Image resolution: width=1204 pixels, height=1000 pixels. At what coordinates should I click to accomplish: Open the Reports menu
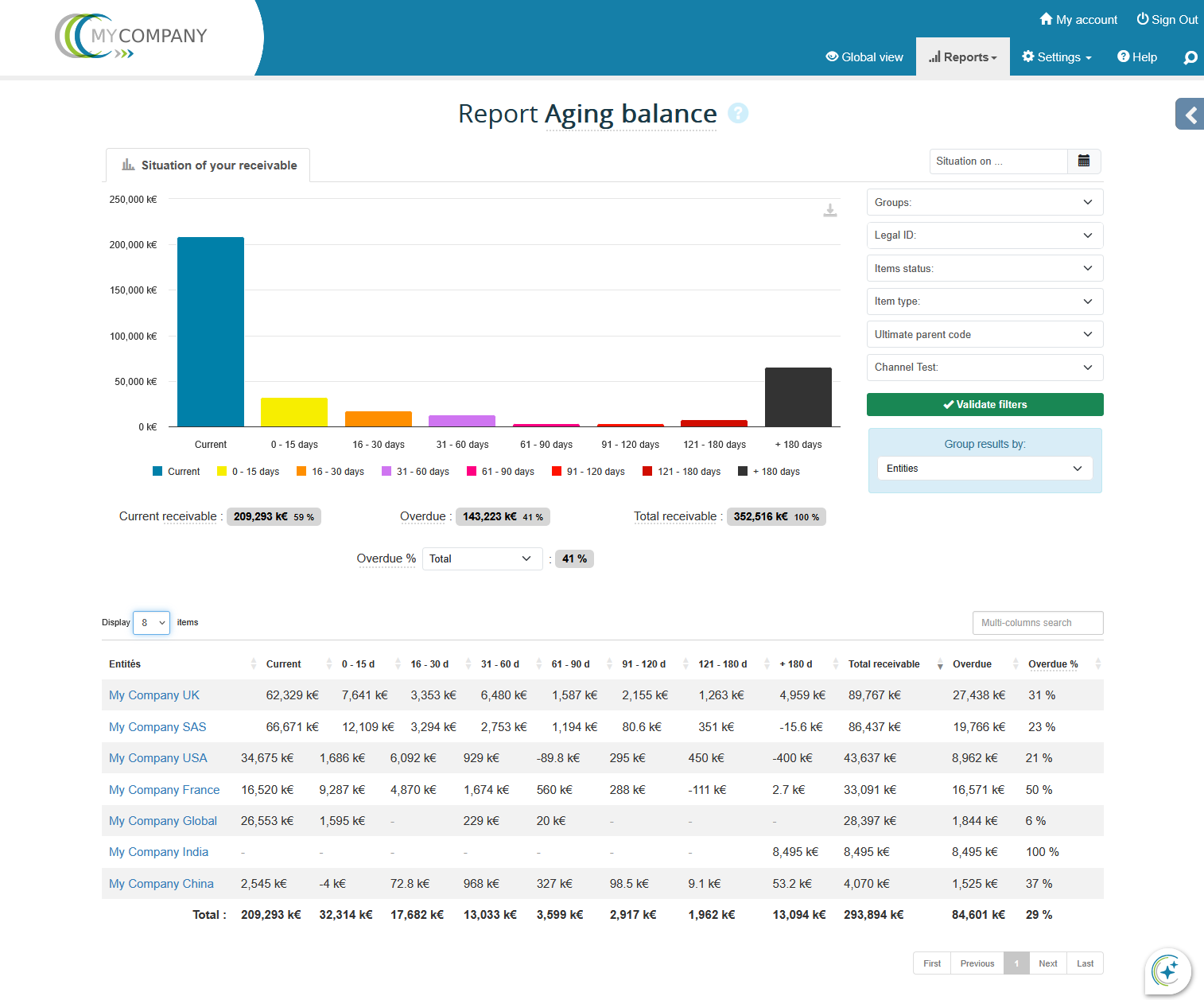coord(963,57)
